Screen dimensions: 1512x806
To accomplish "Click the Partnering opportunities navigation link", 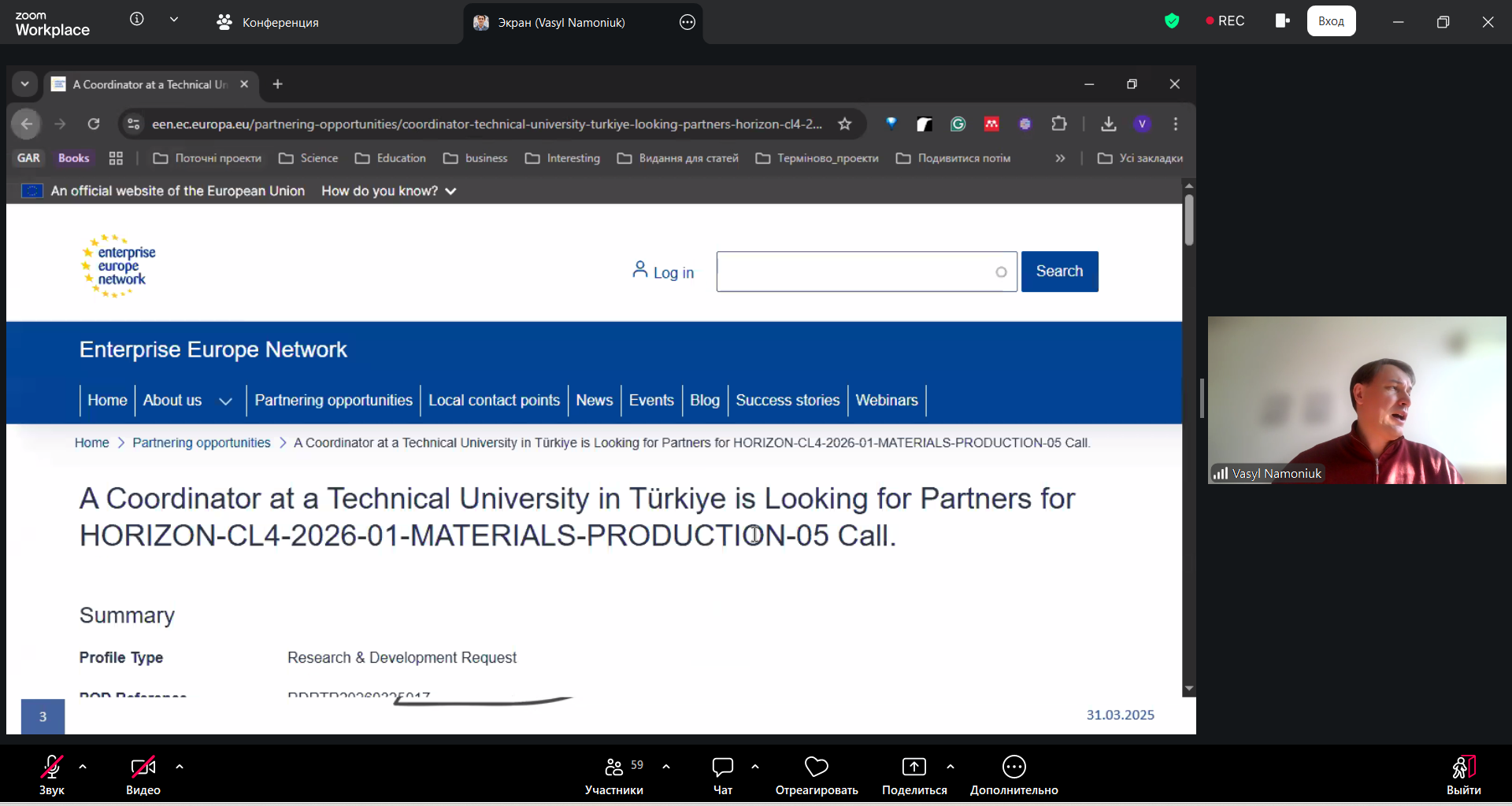I will coord(333,401).
